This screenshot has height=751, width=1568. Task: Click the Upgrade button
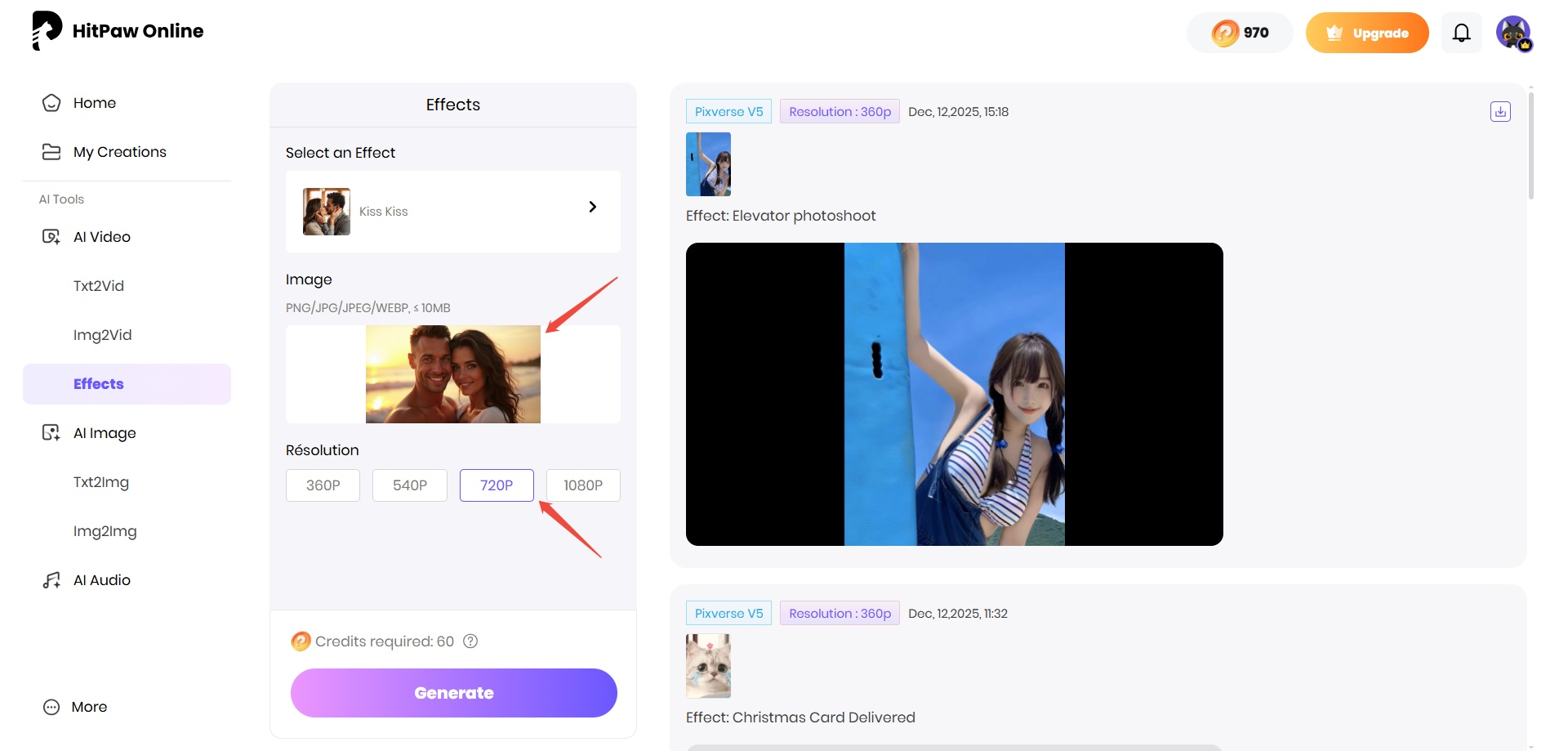click(x=1367, y=33)
